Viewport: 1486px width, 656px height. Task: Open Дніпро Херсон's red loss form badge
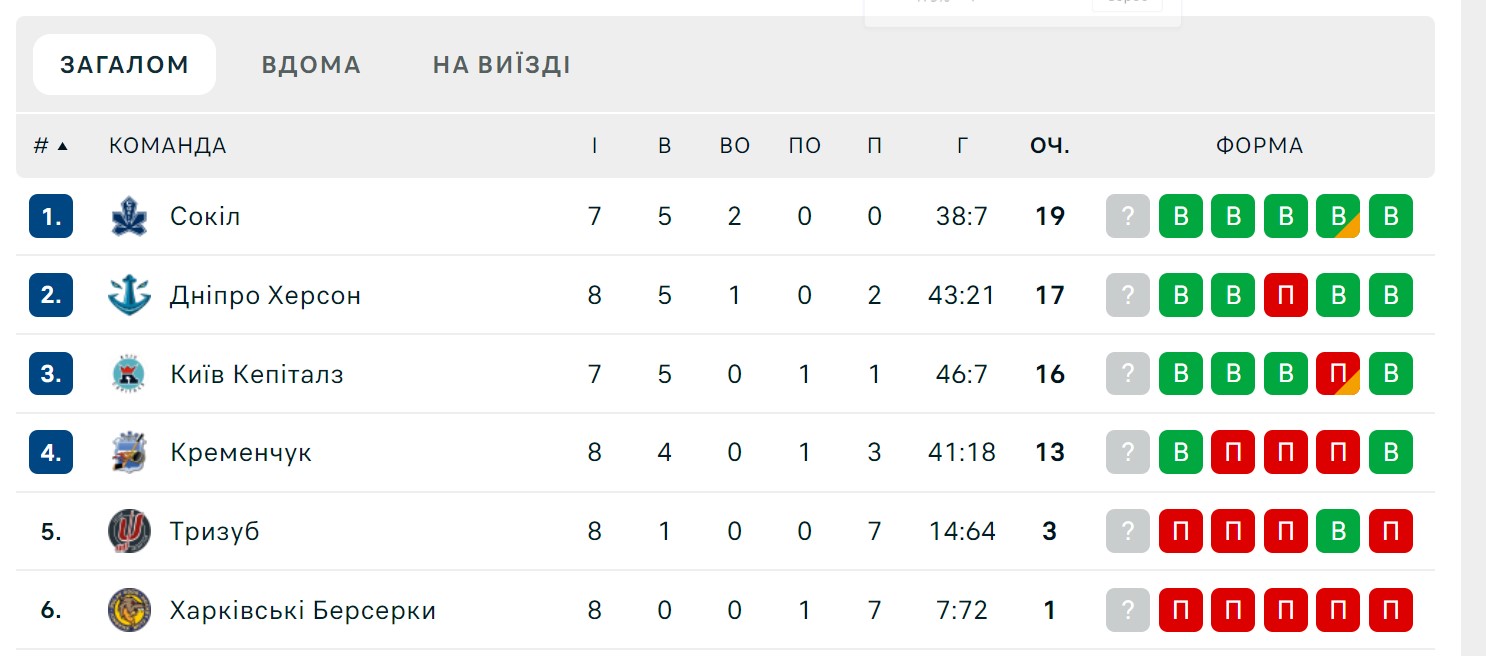1286,295
